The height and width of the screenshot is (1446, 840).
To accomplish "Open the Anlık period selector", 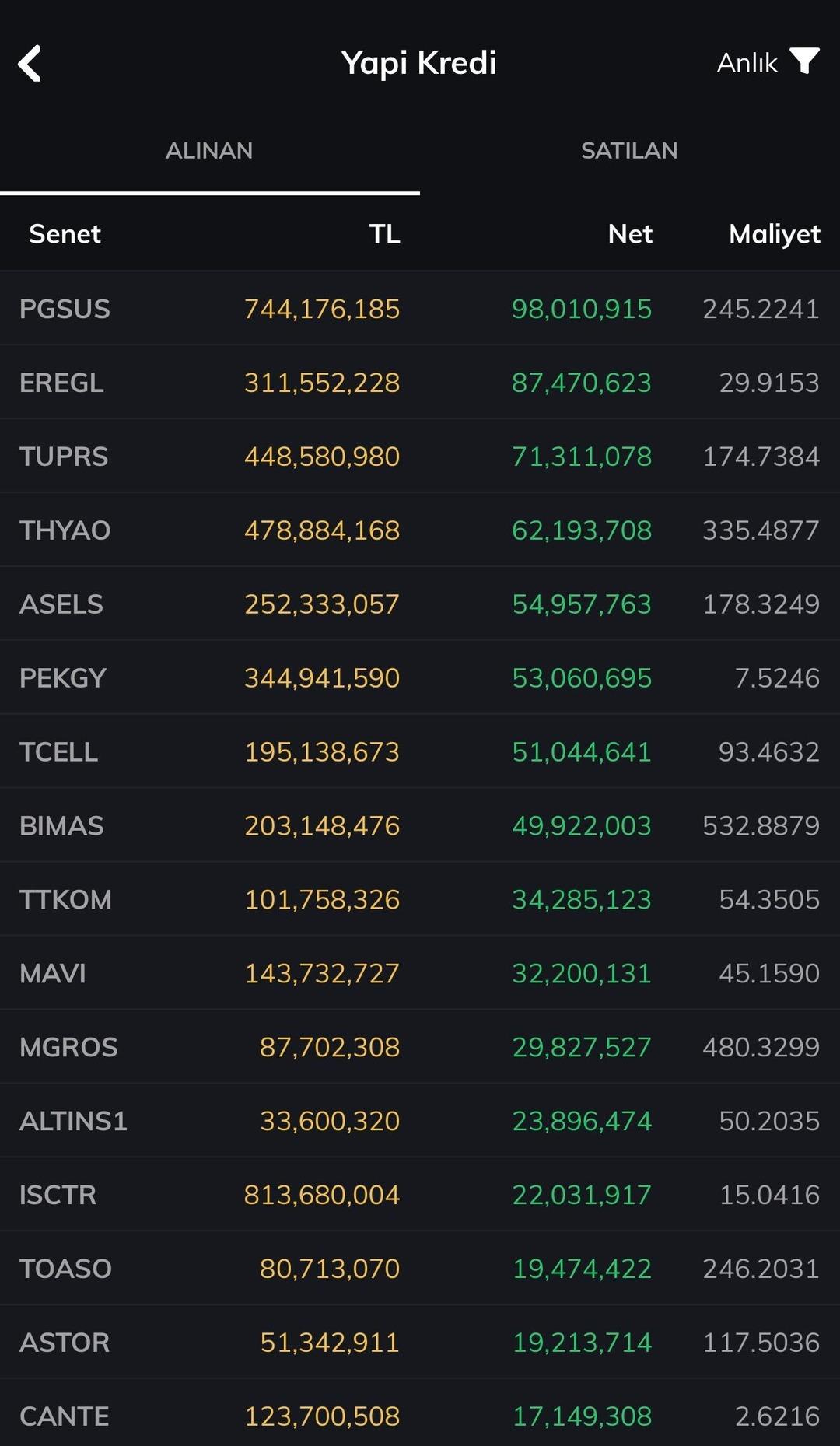I will [747, 62].
